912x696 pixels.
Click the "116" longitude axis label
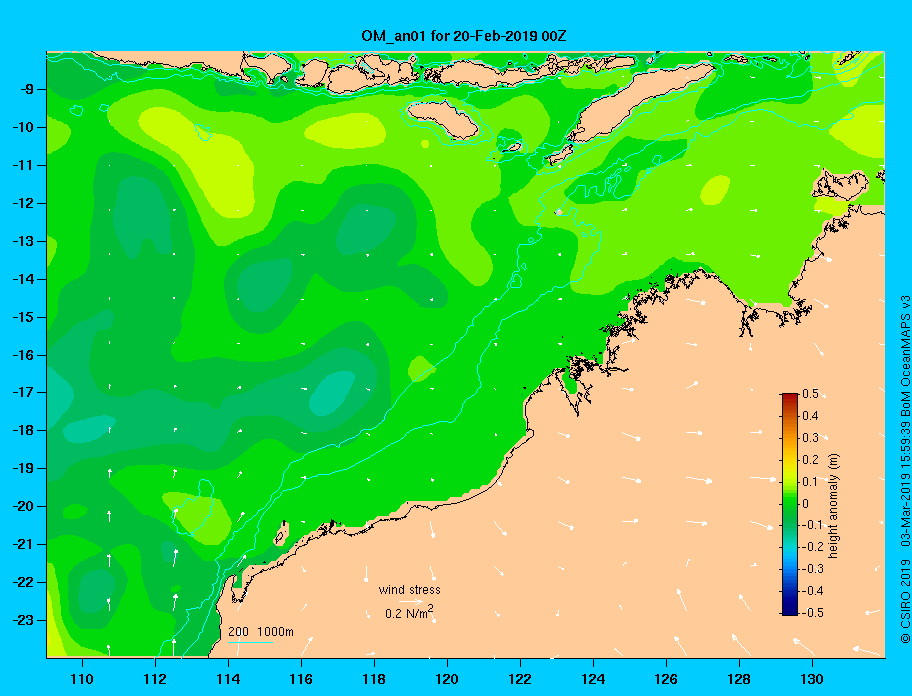tap(301, 679)
